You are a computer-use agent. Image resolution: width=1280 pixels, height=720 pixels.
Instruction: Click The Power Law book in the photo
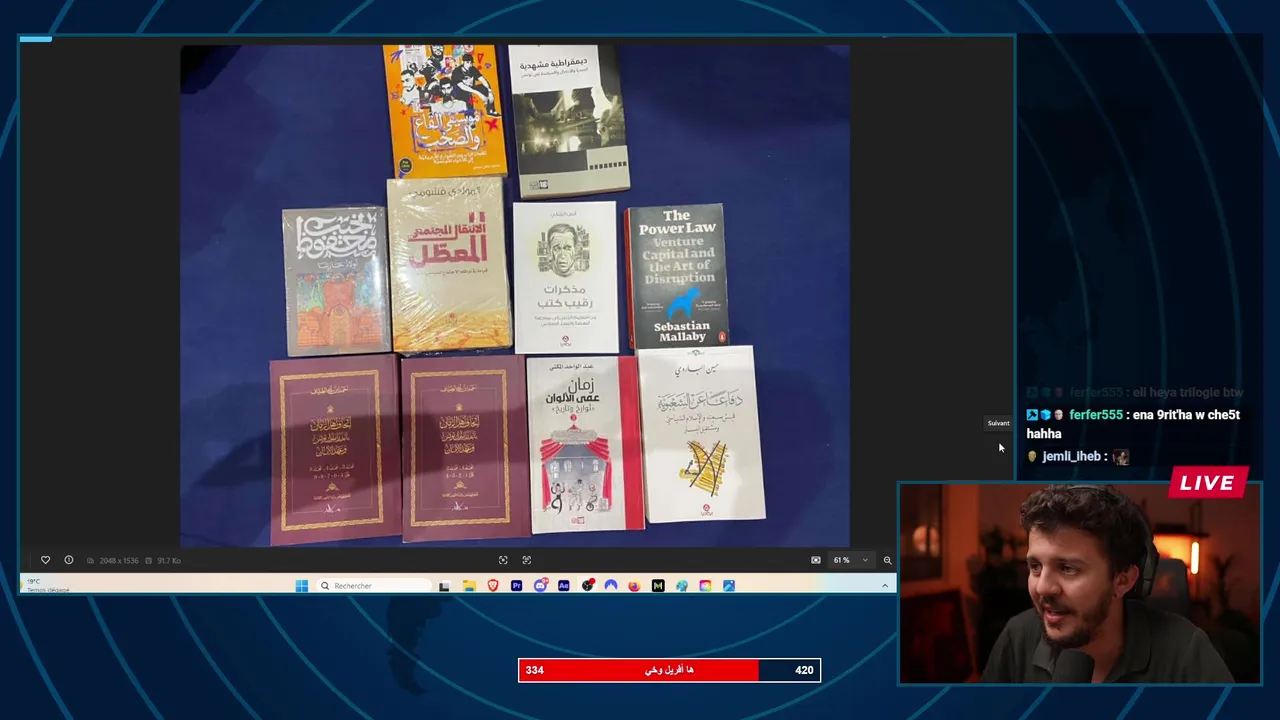click(x=677, y=276)
